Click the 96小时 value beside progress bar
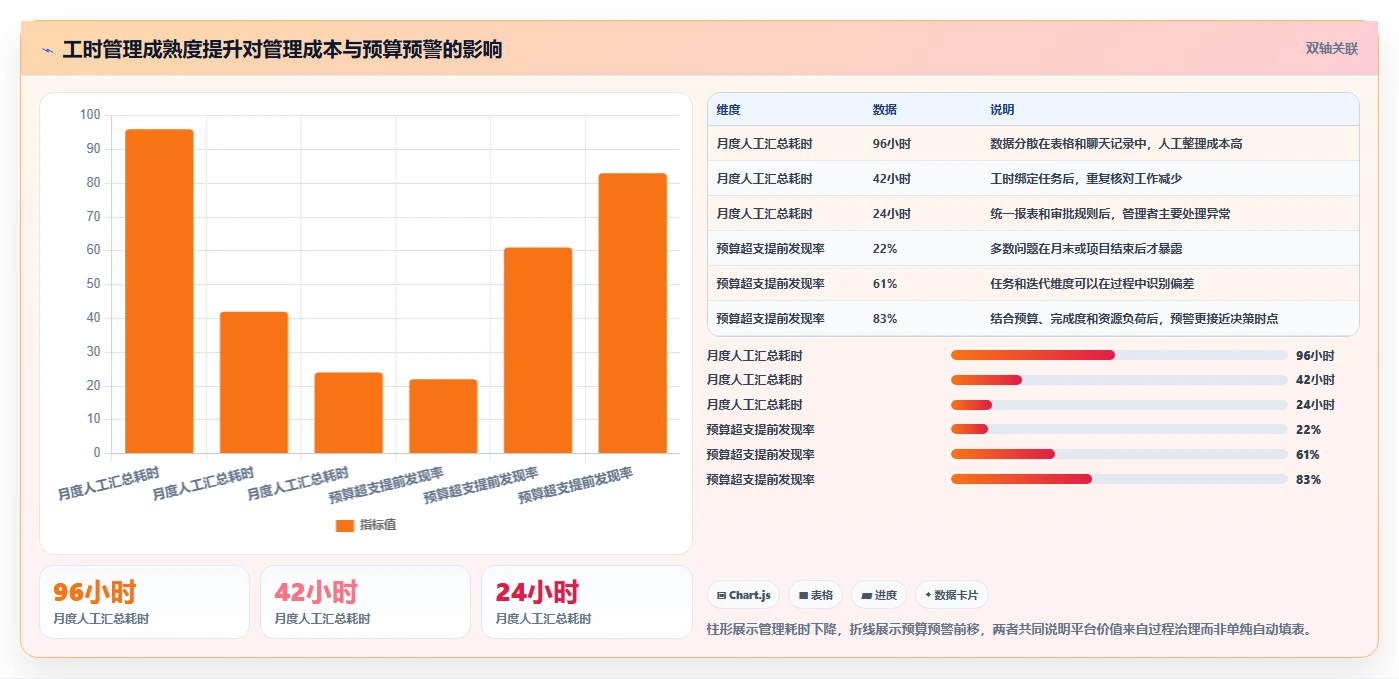Screen dimensions: 1399x679 point(1315,355)
